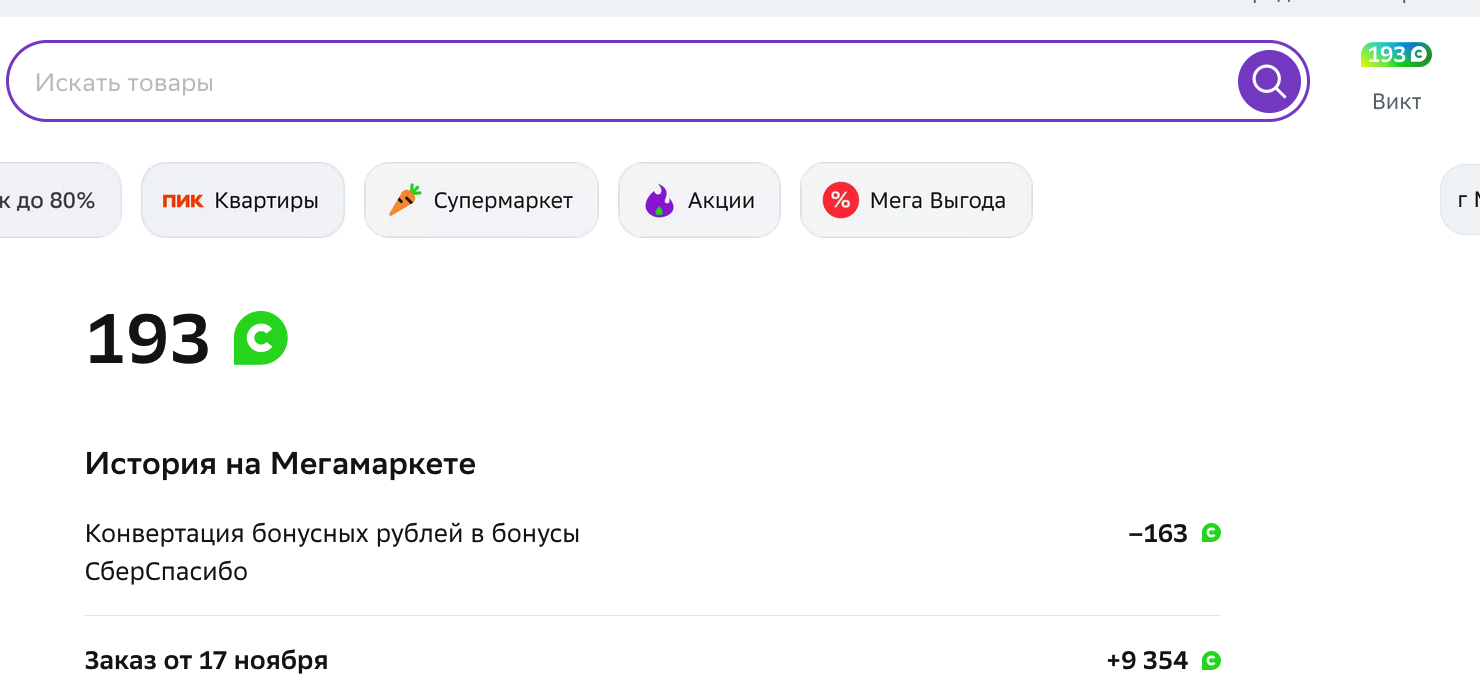Click the ПИК logo icon

click(x=182, y=201)
